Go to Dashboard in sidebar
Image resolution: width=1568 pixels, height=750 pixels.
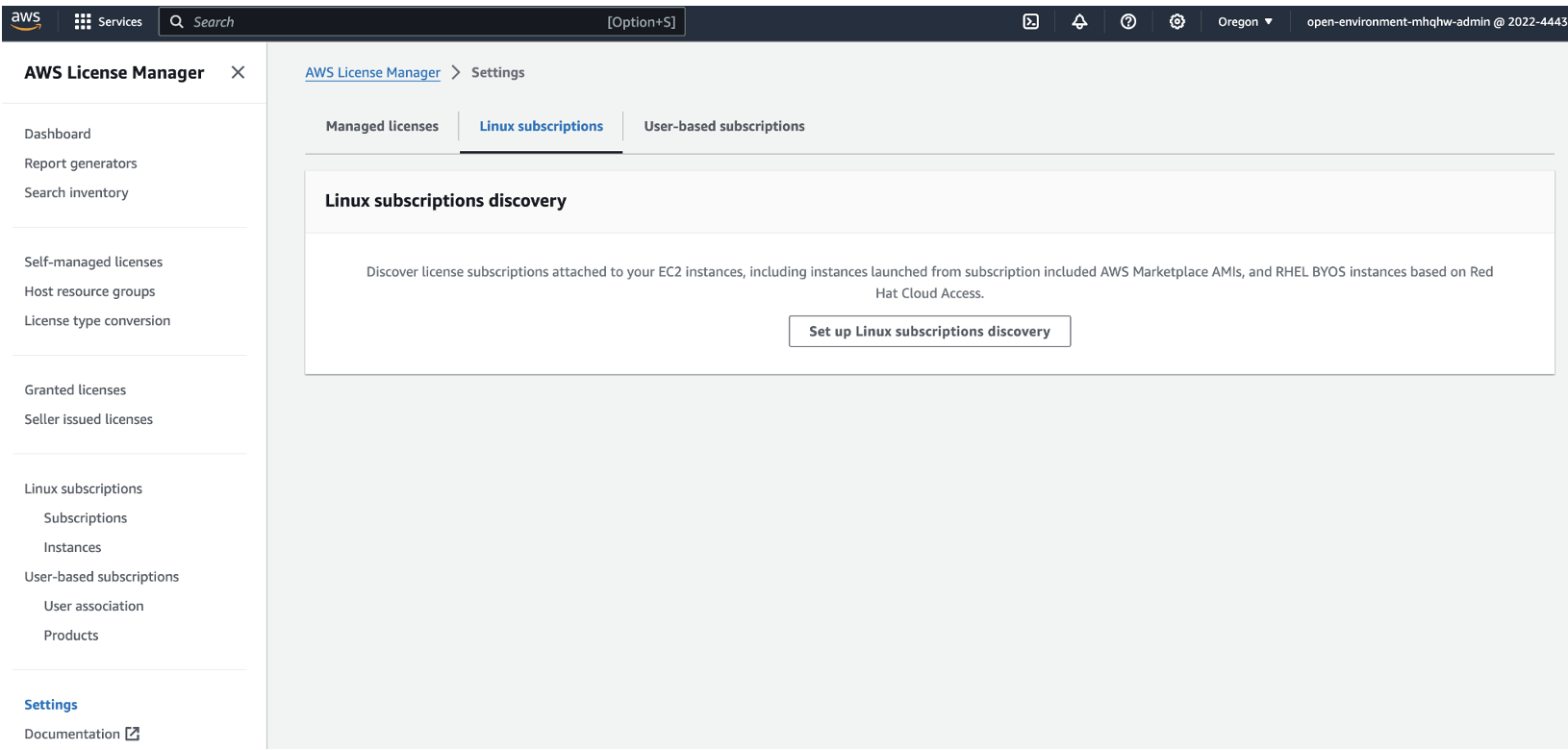[x=58, y=134]
